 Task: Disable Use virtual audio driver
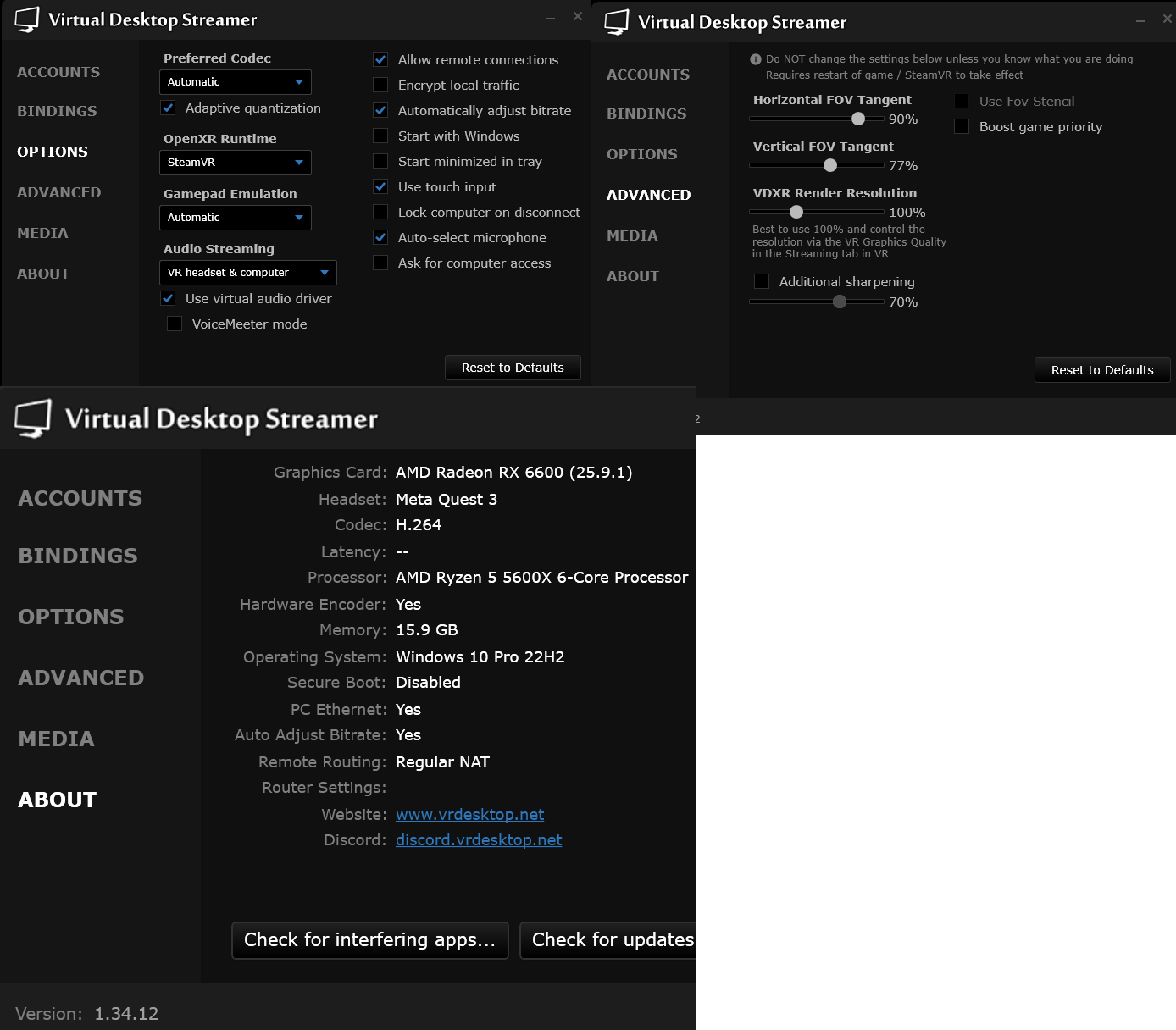[168, 299]
